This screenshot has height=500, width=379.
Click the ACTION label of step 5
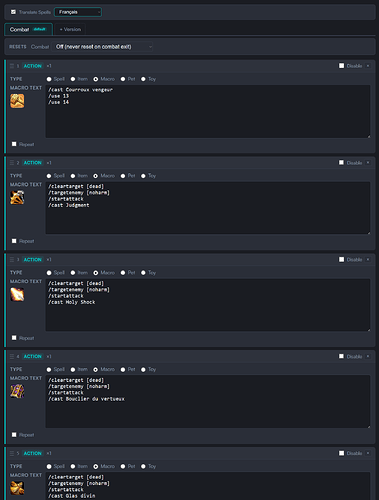pyautogui.click(x=33, y=453)
